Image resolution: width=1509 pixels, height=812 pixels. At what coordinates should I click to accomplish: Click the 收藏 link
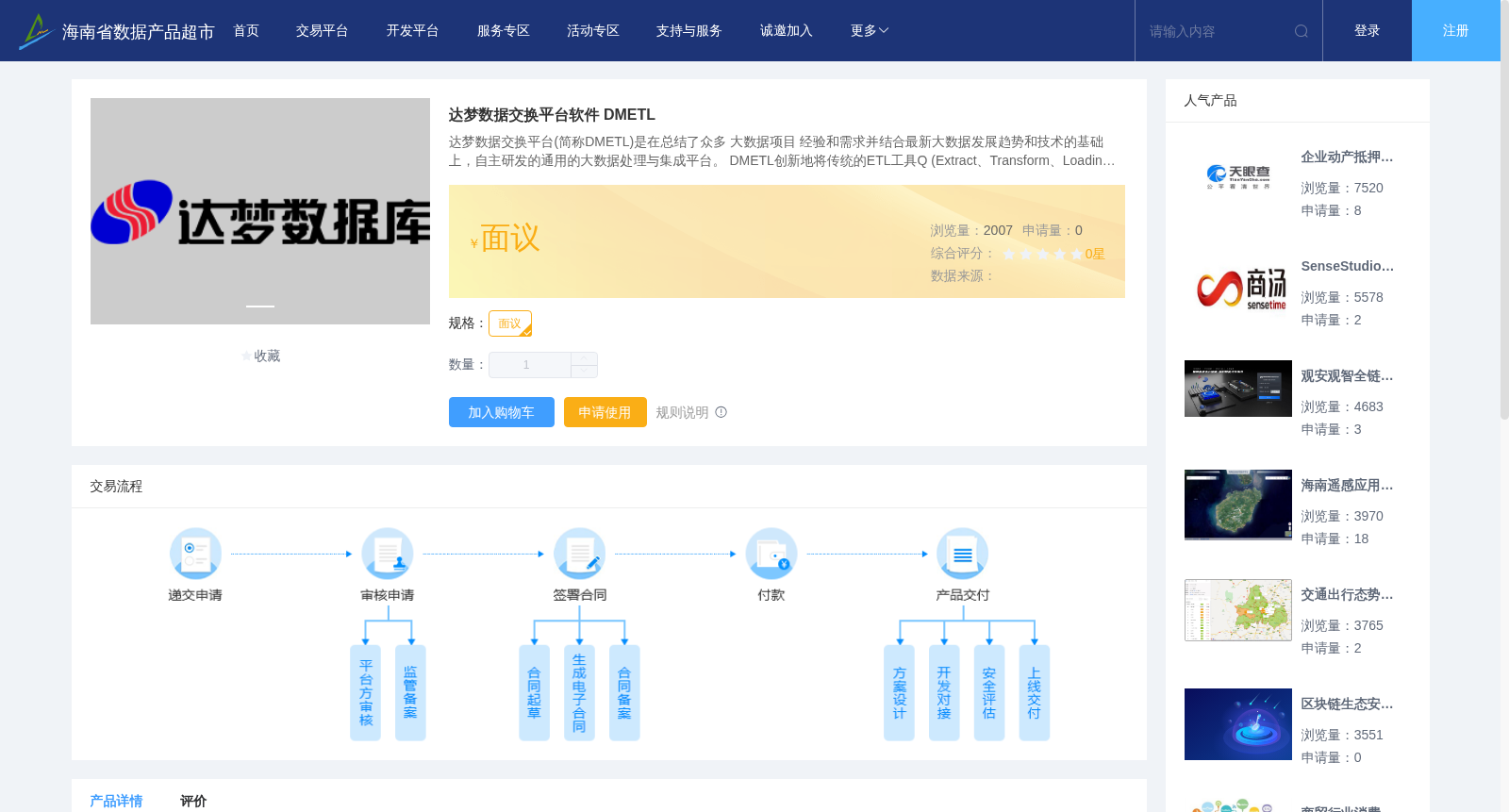[267, 356]
